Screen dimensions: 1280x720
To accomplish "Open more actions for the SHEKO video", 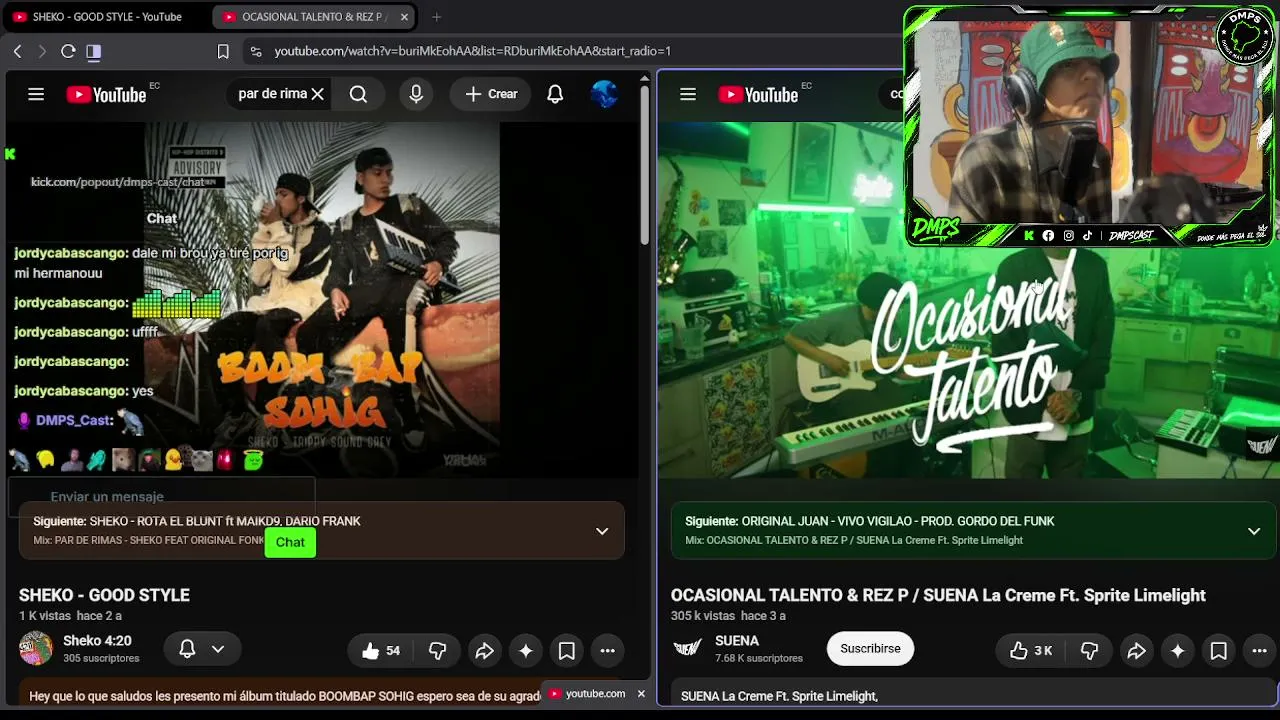I will (x=607, y=651).
